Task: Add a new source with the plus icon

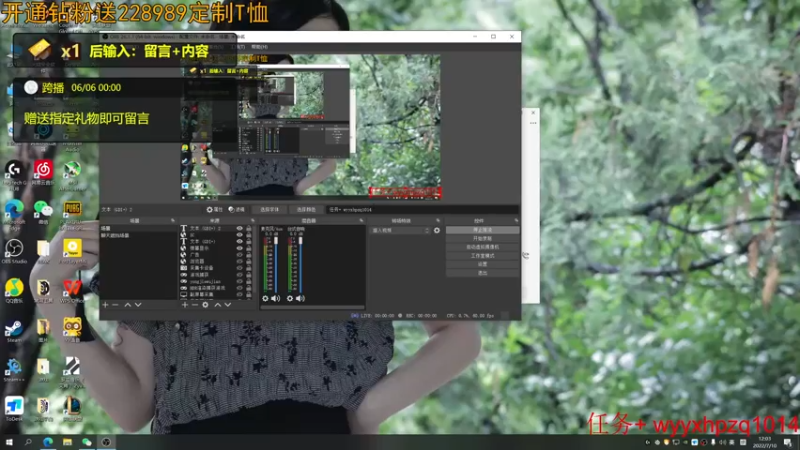Action: [185, 305]
